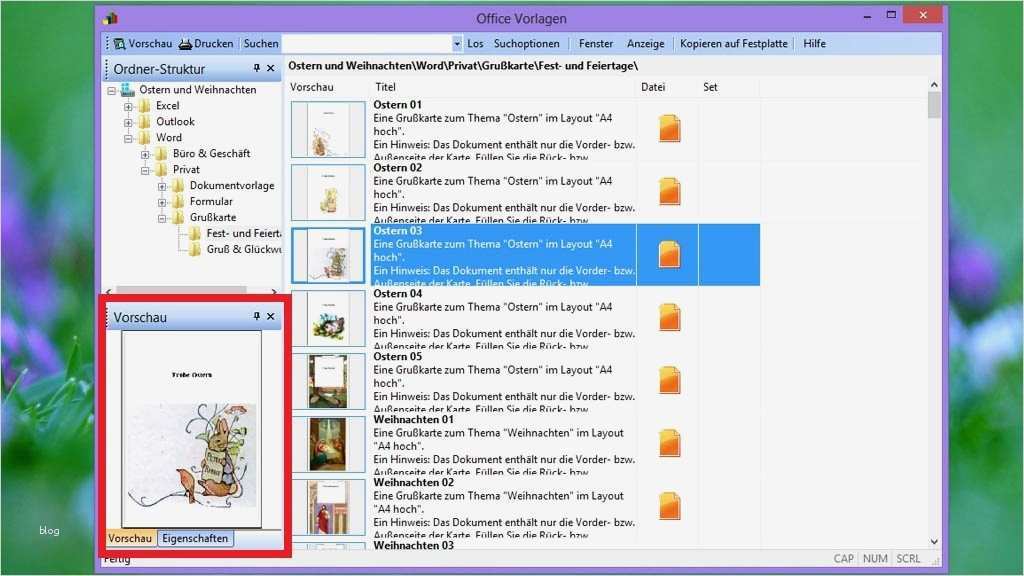Screen dimensions: 1024x576
Task: Click the Ostern 03 file icon
Action: 669,255
